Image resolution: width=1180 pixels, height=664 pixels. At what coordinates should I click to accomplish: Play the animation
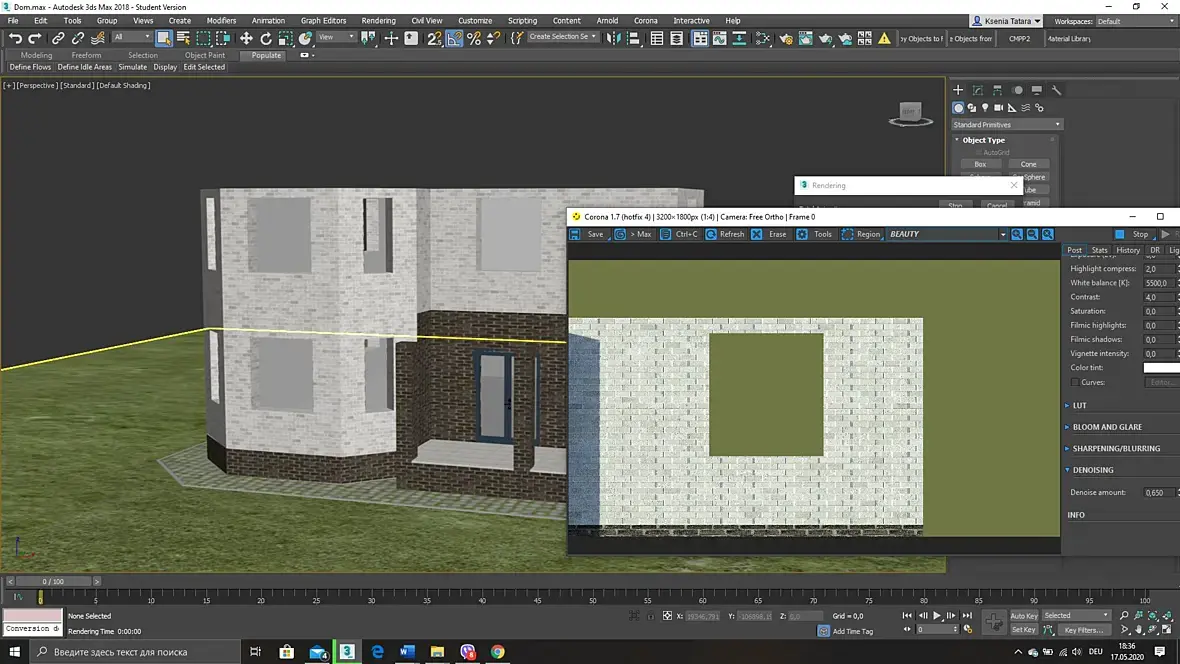(x=937, y=616)
